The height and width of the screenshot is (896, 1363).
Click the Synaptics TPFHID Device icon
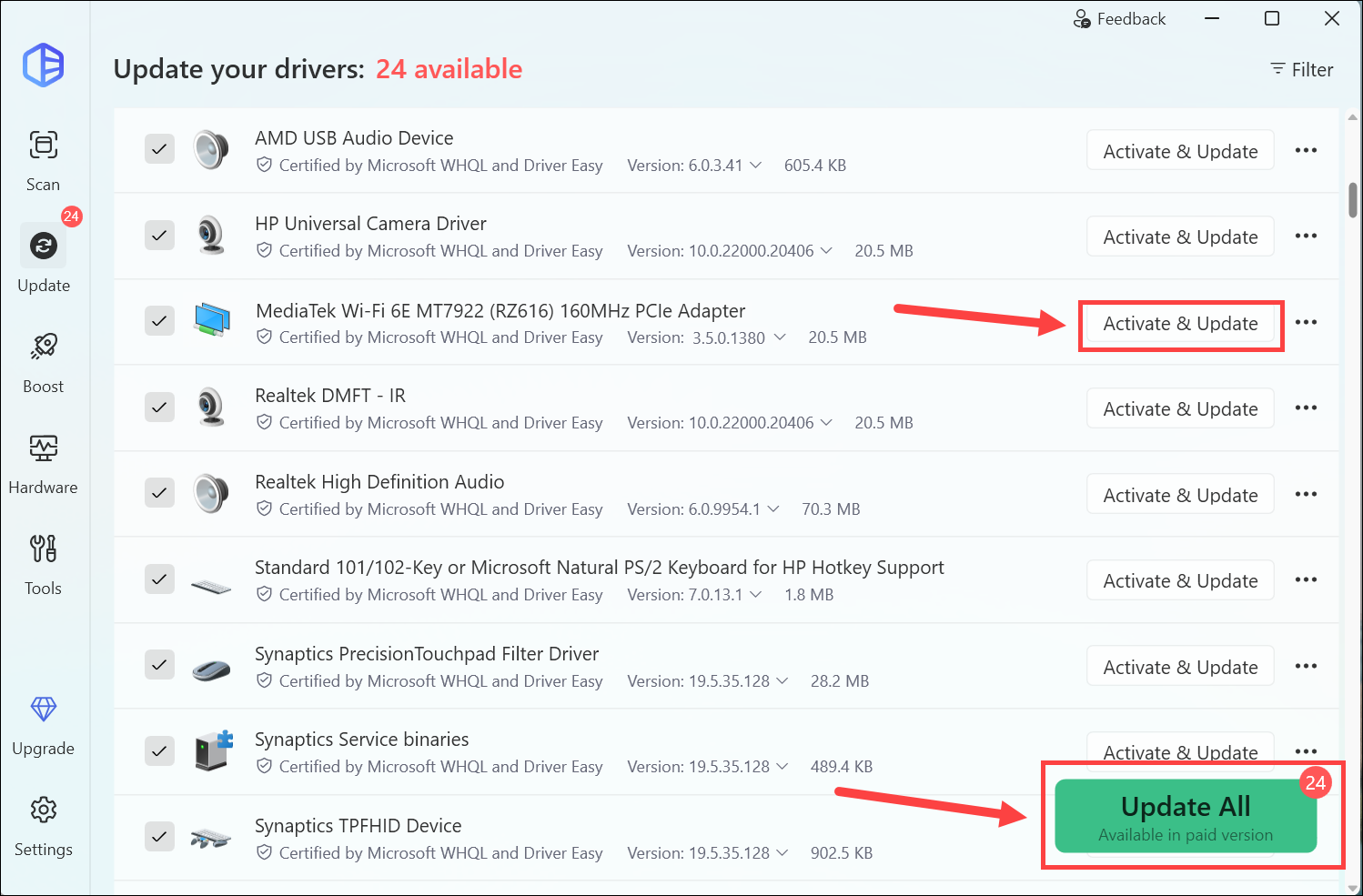211,839
